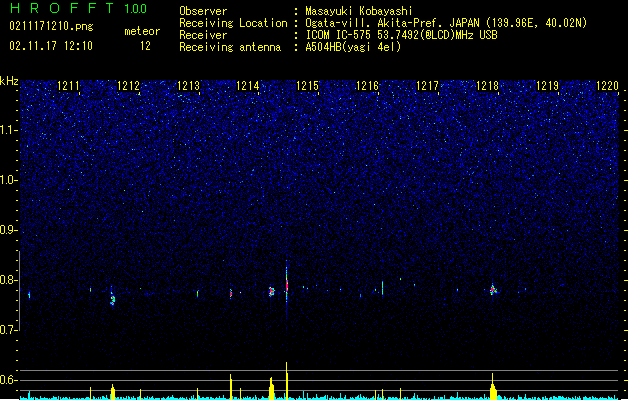Viewport: 629px width, 400px height.
Task: Click the 1217 time axis label
Action: coord(428,86)
